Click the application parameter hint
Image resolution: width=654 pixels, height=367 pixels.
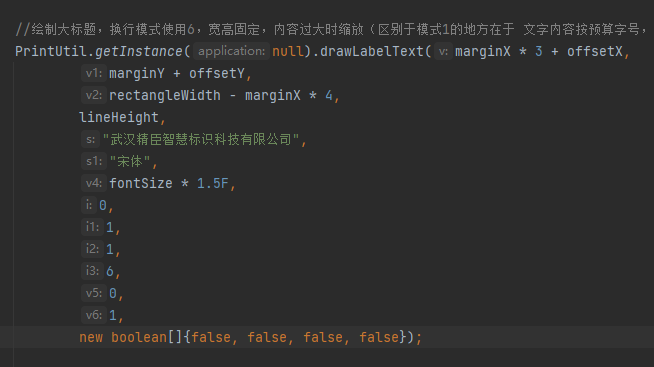point(231,51)
